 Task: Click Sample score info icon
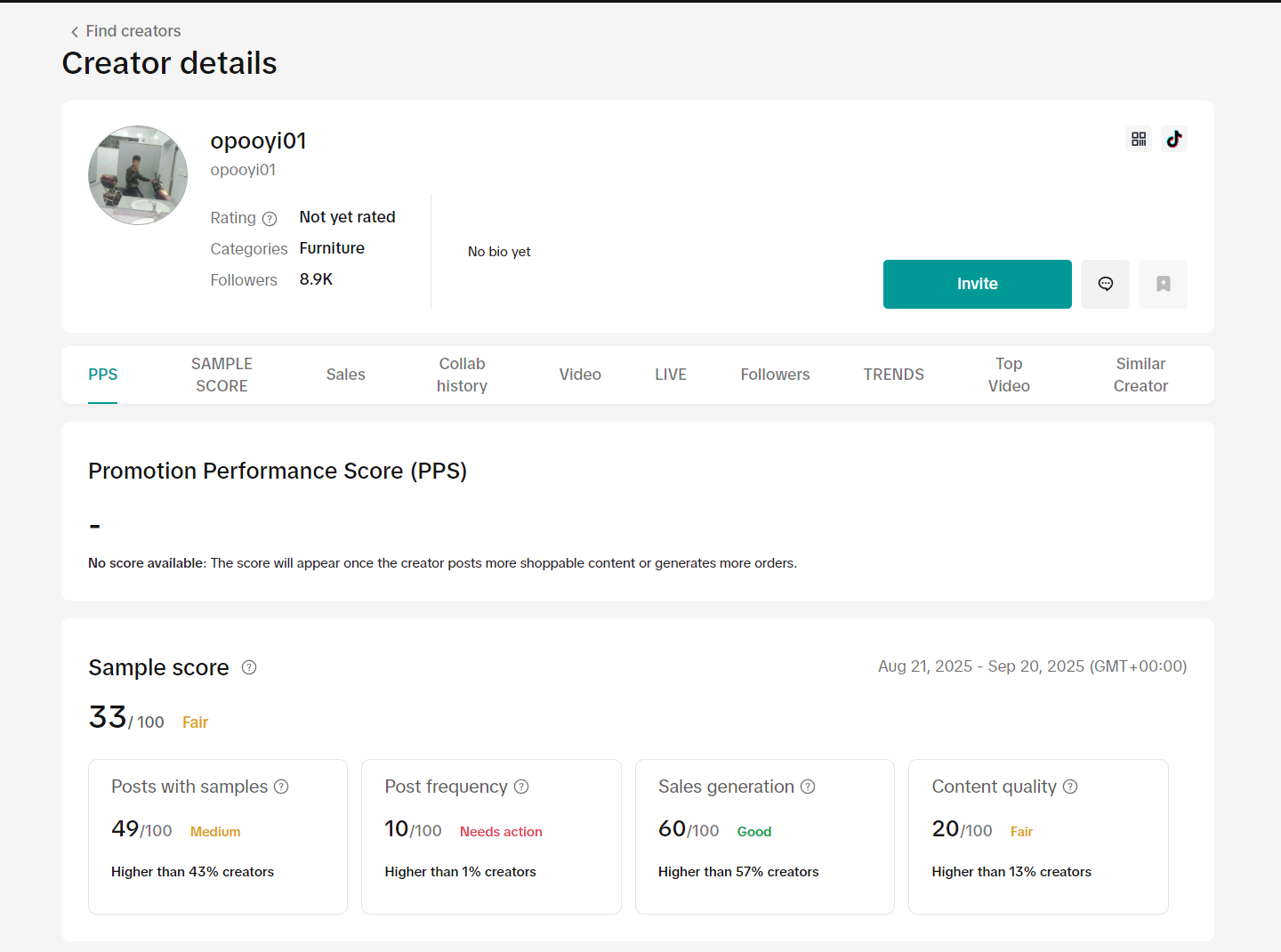click(x=249, y=667)
